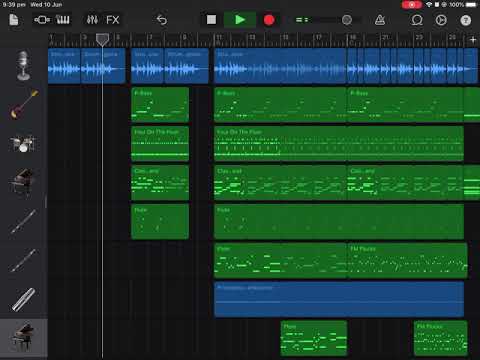Tap the Wi-Fi status icon
This screenshot has height=360, width=480.
coord(429,5)
